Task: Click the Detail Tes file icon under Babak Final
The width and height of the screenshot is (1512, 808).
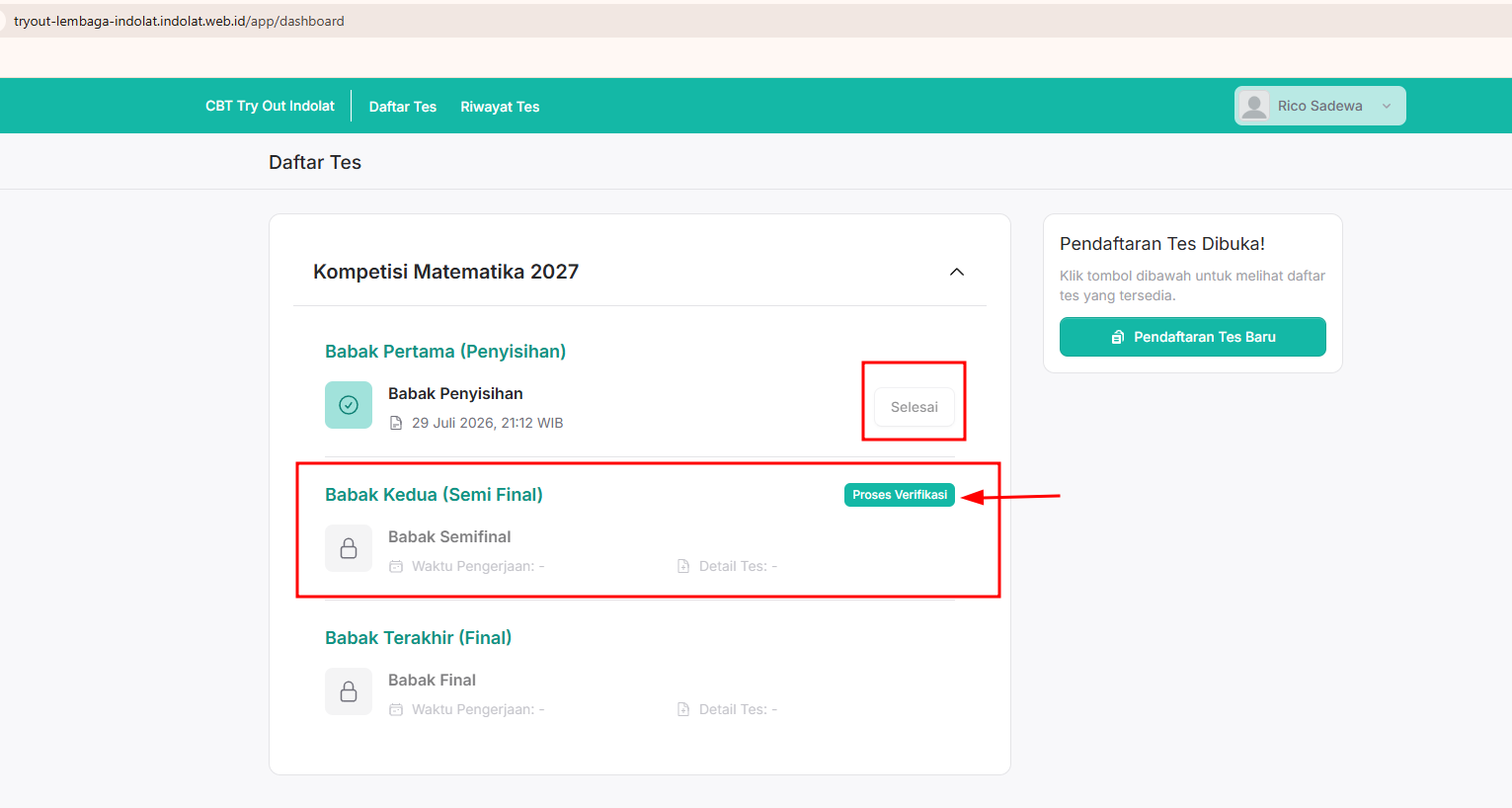Action: coord(683,709)
